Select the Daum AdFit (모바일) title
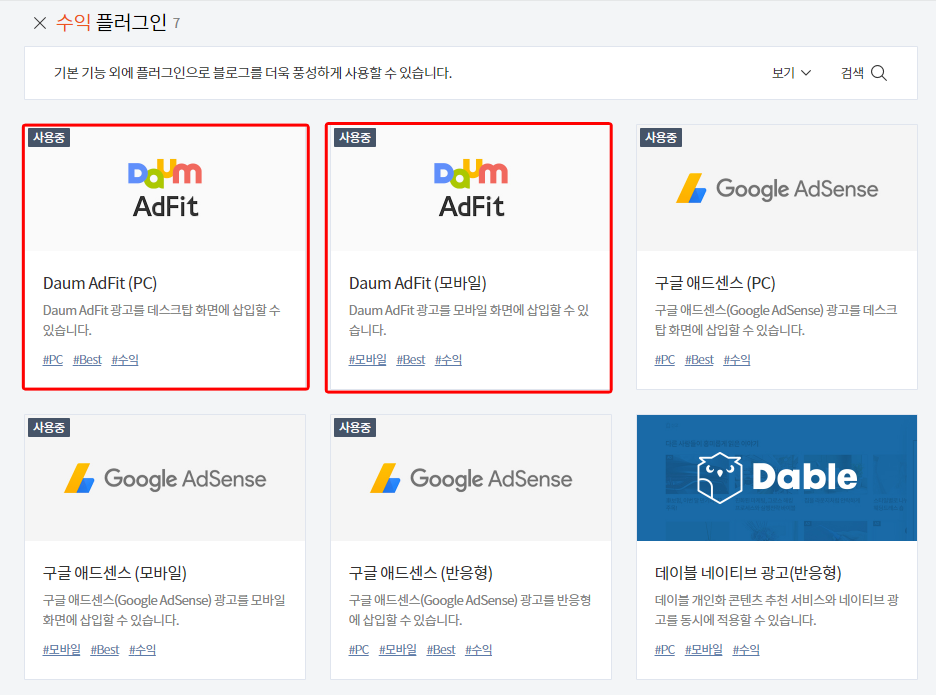 click(418, 283)
